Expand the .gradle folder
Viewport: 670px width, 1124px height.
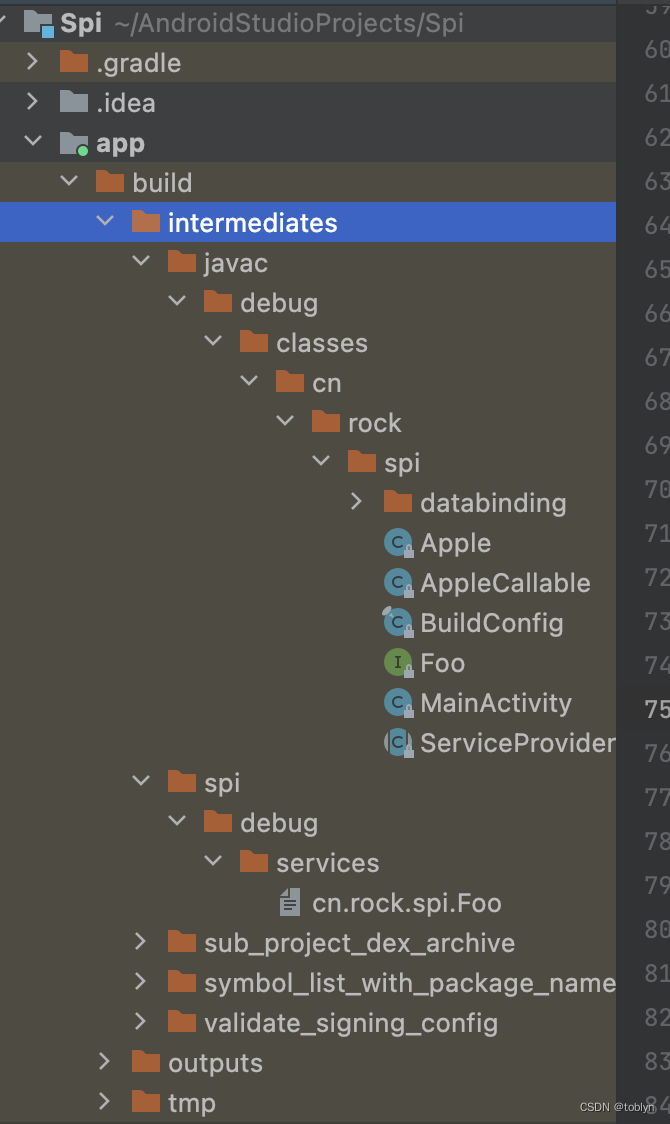(32, 62)
